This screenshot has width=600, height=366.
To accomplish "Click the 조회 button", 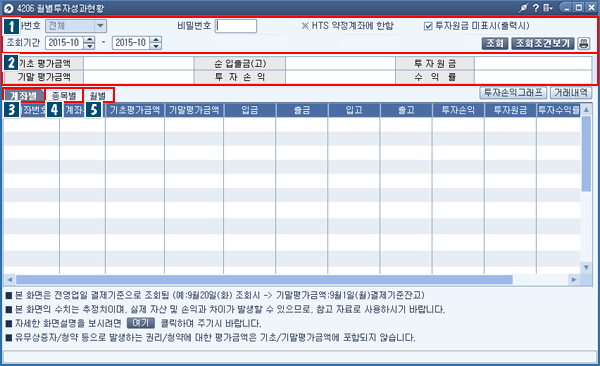I will coord(495,43).
